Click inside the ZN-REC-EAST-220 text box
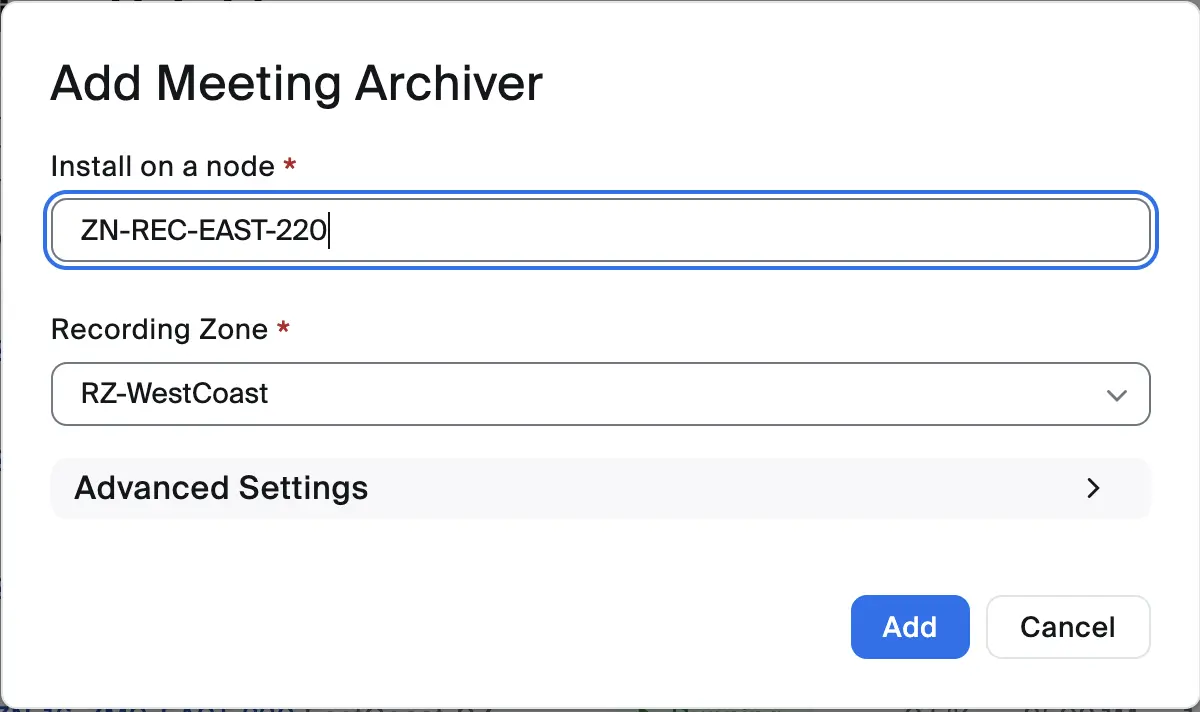1200x712 pixels. pyautogui.click(x=204, y=231)
